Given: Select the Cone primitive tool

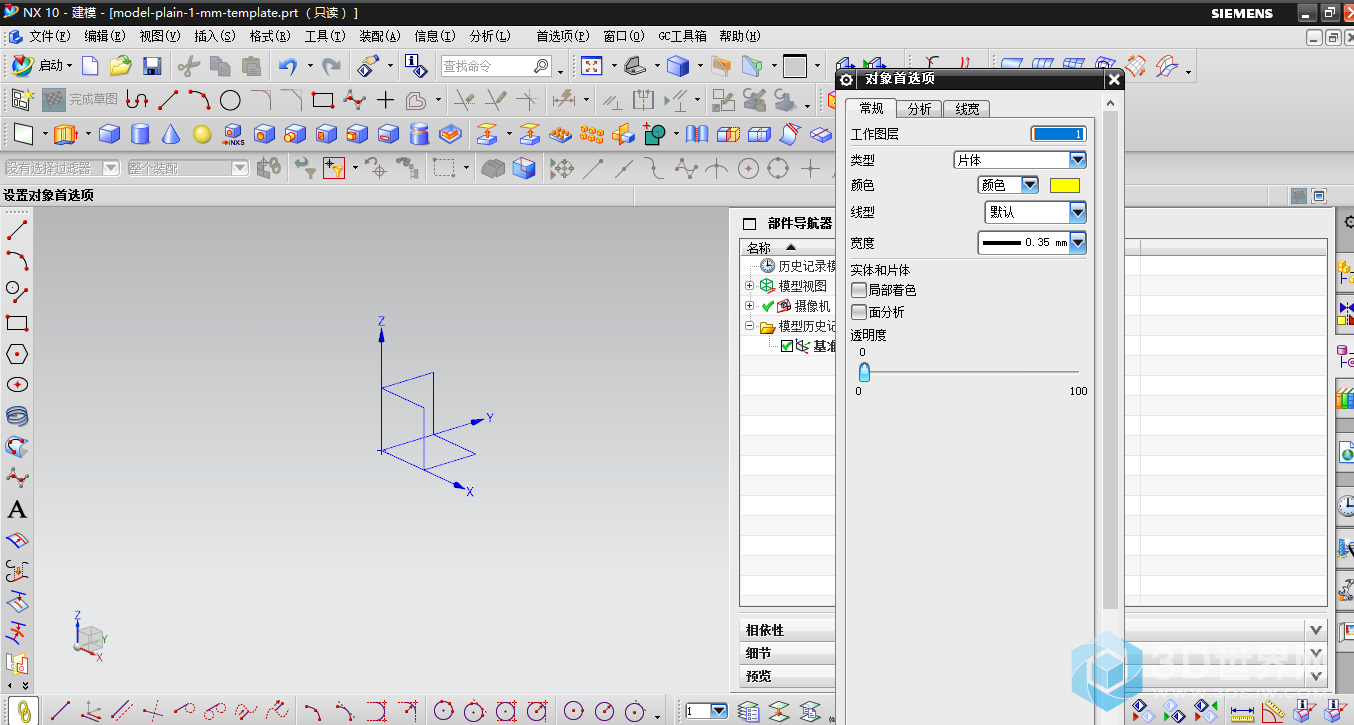Looking at the screenshot, I should (x=171, y=134).
